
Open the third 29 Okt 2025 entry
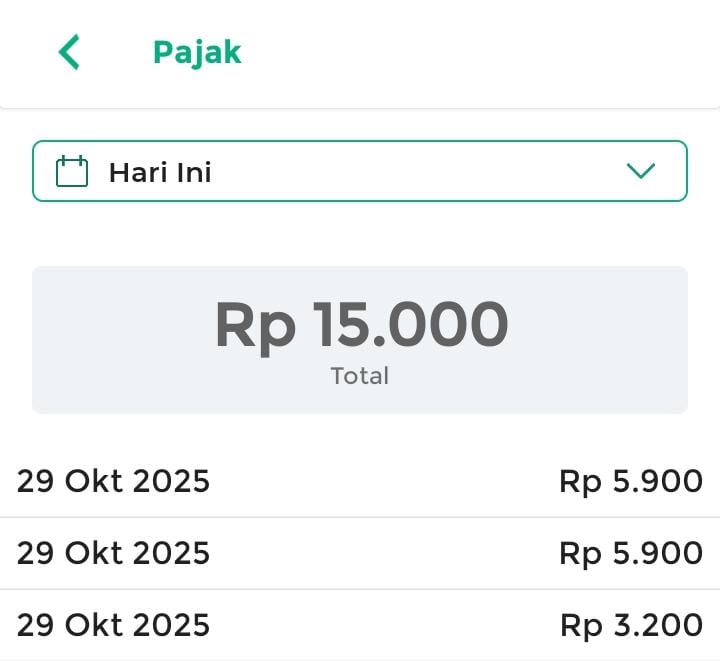coord(113,625)
